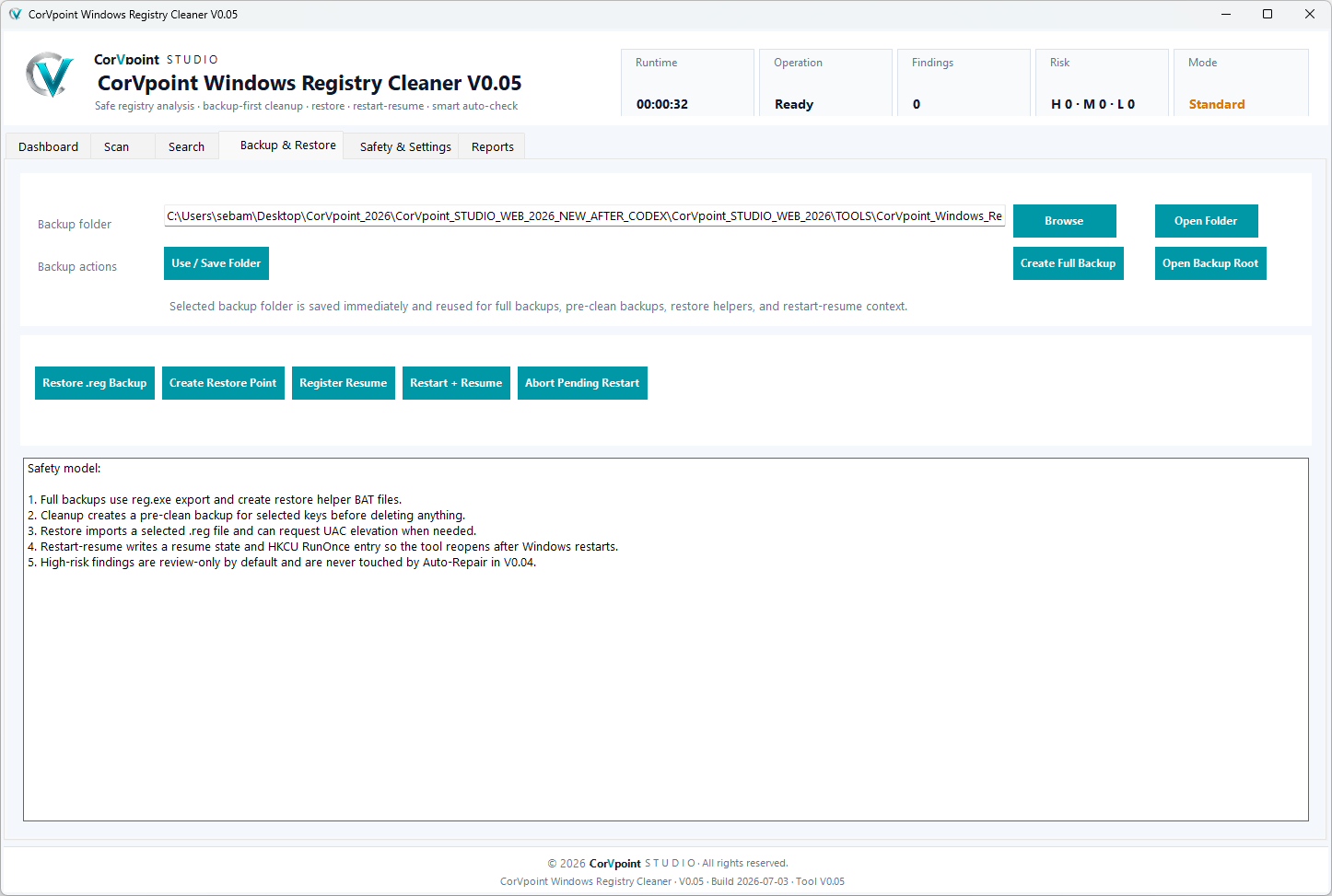The width and height of the screenshot is (1332, 896).
Task: Minimize the Registry Cleaner window
Action: [x=1226, y=14]
